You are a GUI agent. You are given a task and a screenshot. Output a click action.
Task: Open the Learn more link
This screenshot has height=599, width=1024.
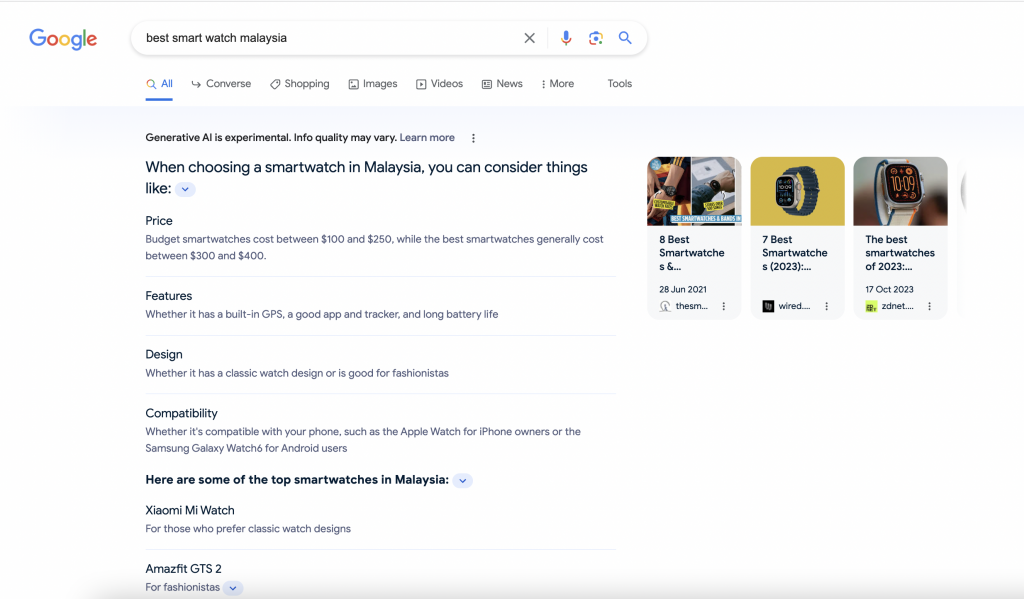point(427,137)
